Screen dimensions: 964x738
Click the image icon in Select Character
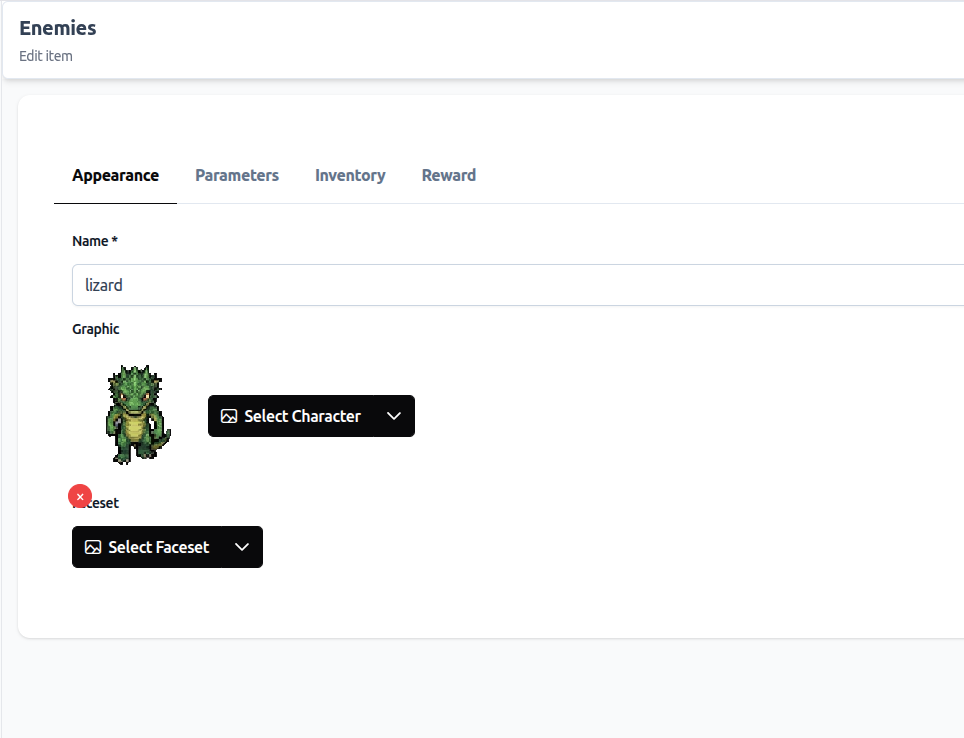(x=229, y=416)
